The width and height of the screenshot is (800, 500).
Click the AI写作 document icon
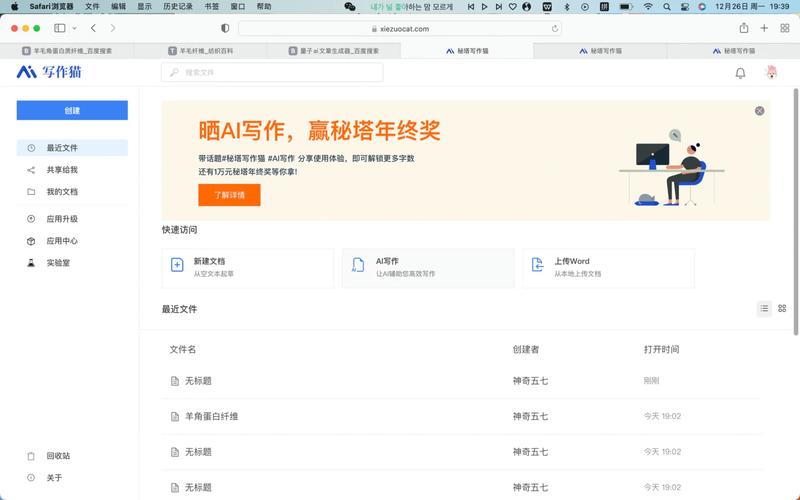click(x=358, y=265)
